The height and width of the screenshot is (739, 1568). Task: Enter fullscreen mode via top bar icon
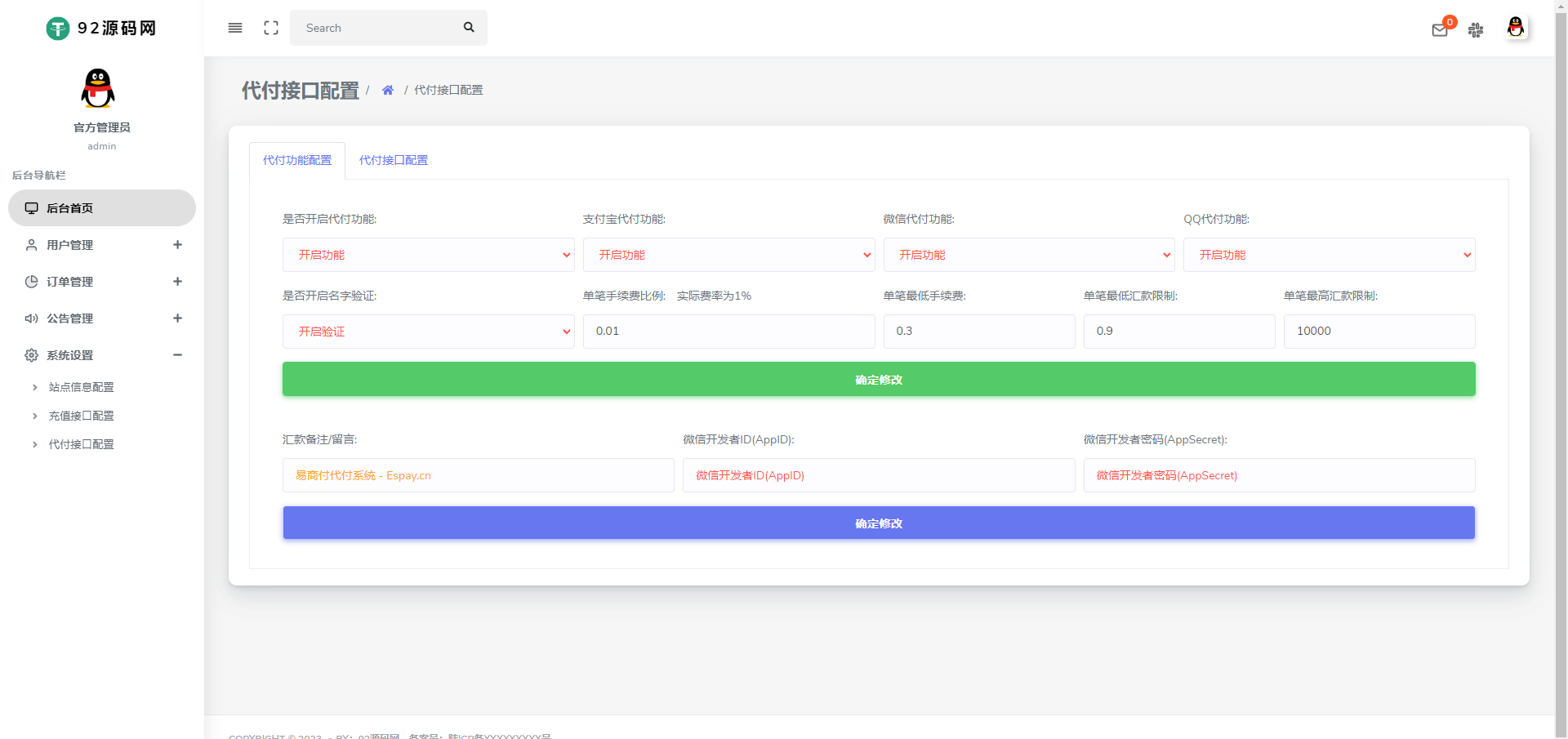coord(271,28)
